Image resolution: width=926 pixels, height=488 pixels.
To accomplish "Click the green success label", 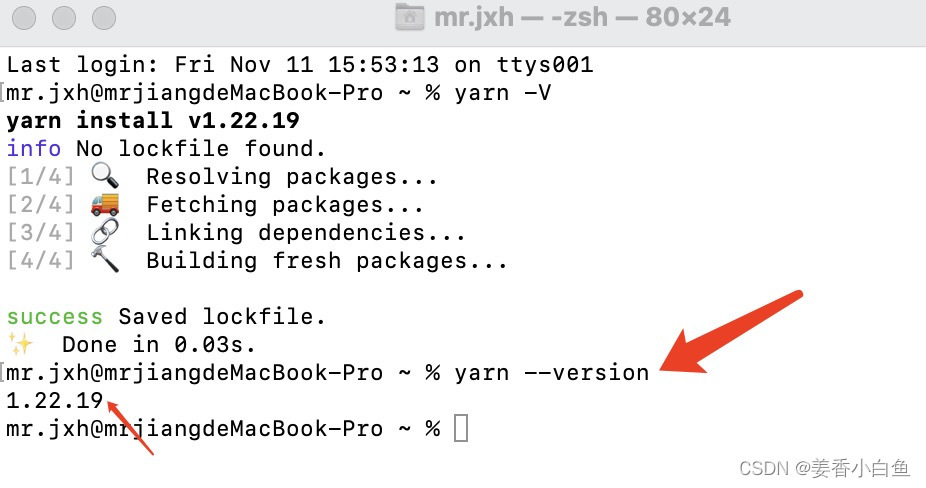I will pyautogui.click(x=54, y=317).
